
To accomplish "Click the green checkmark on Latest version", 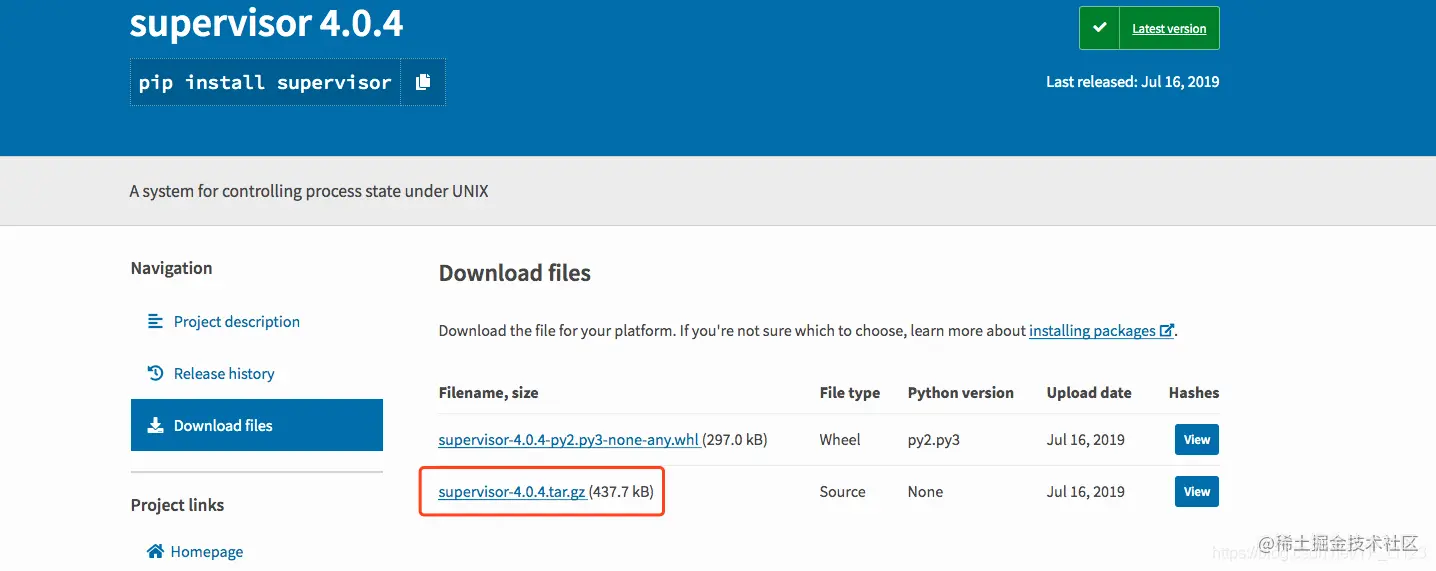I will click(1100, 28).
